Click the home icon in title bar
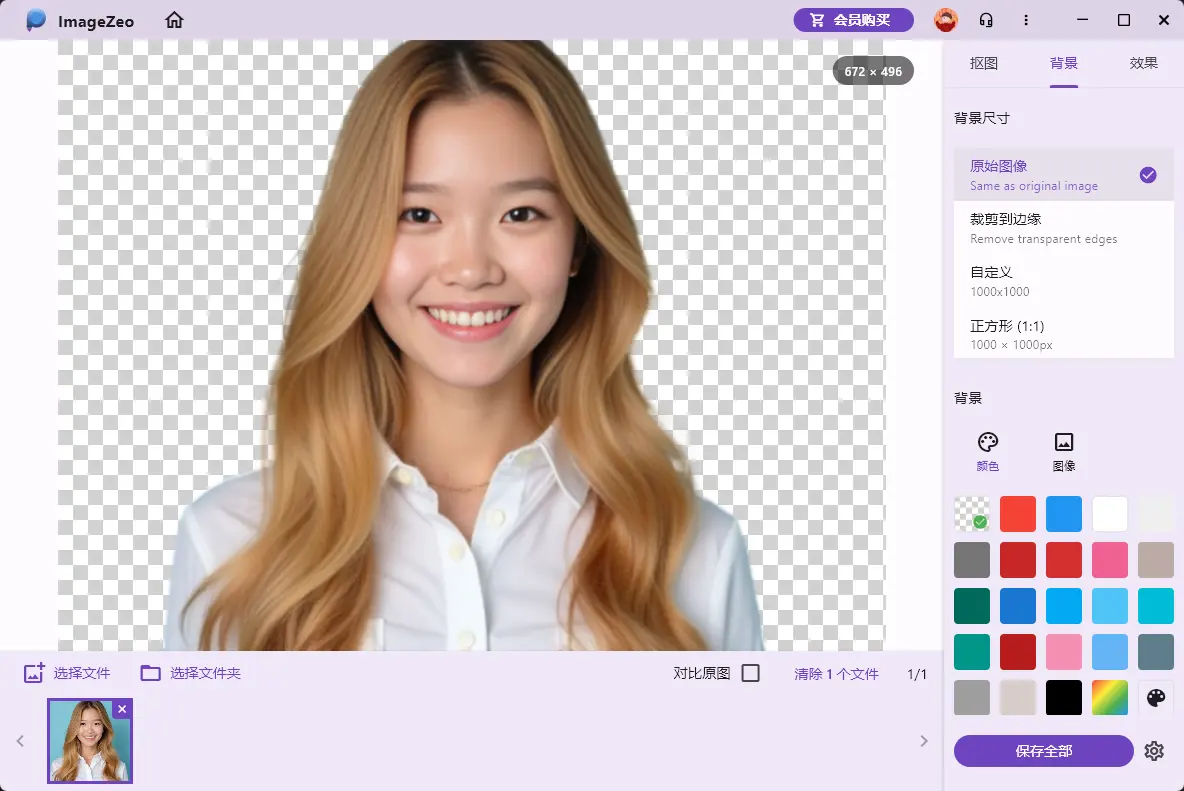This screenshot has height=791, width=1184. [x=174, y=20]
